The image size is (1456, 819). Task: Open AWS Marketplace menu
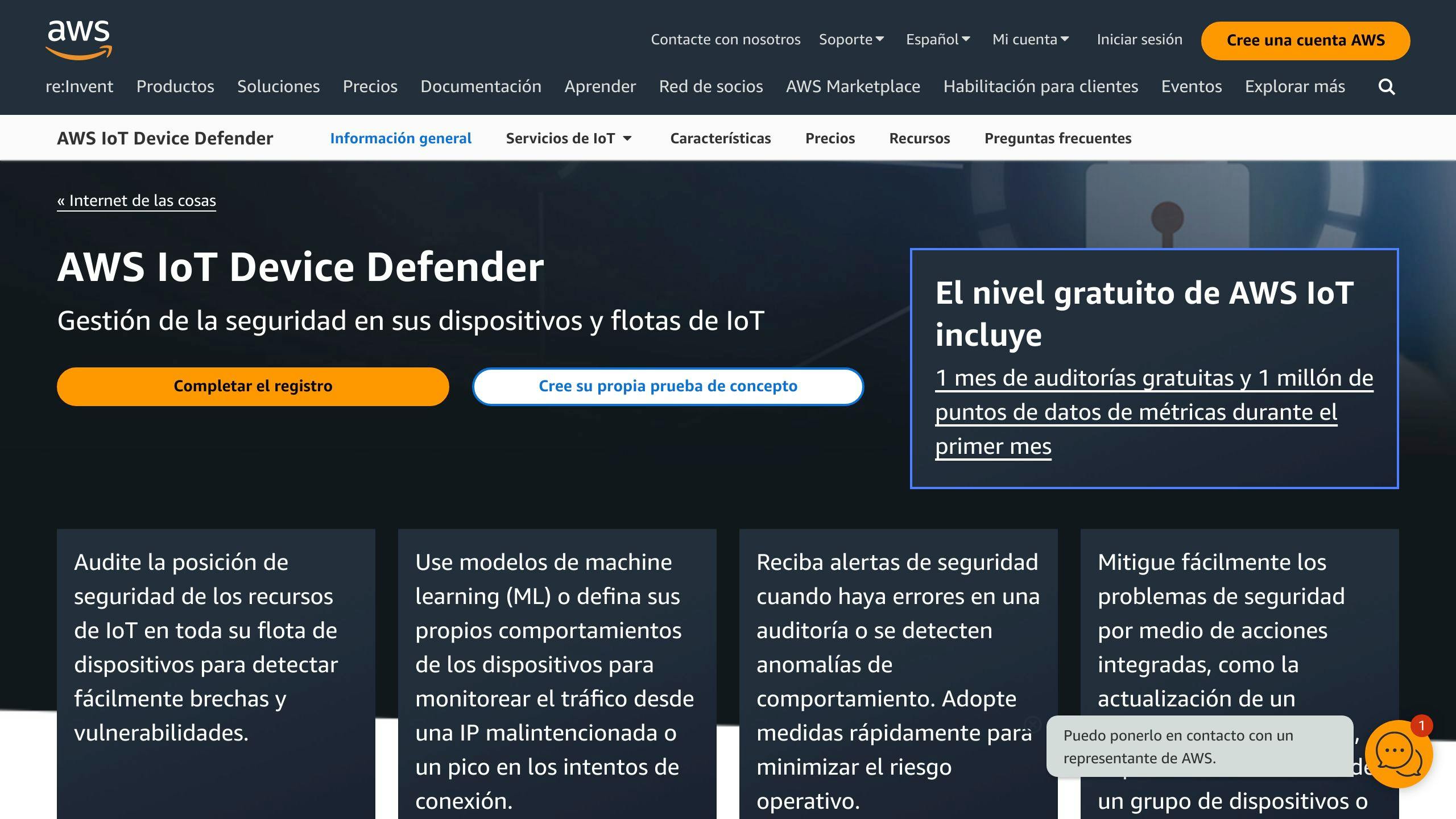(x=853, y=86)
